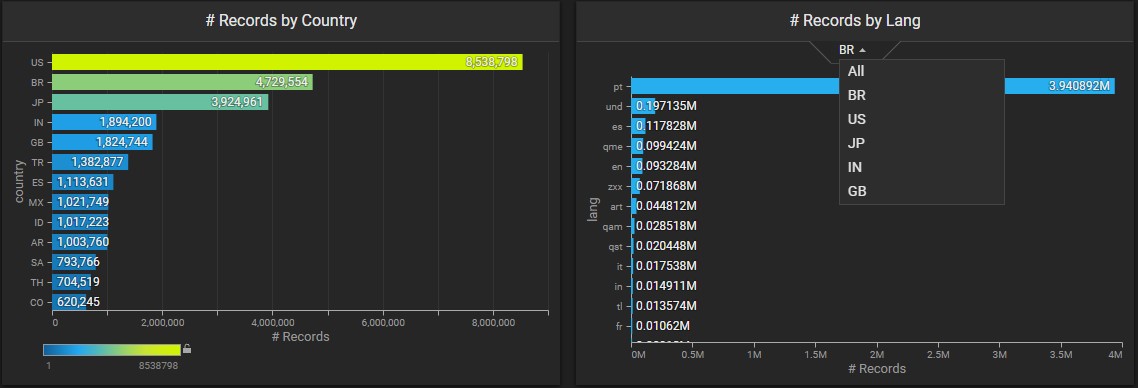1138x388 pixels.
Task: Open the BR filter dropdown arrow
Action: coord(862,51)
